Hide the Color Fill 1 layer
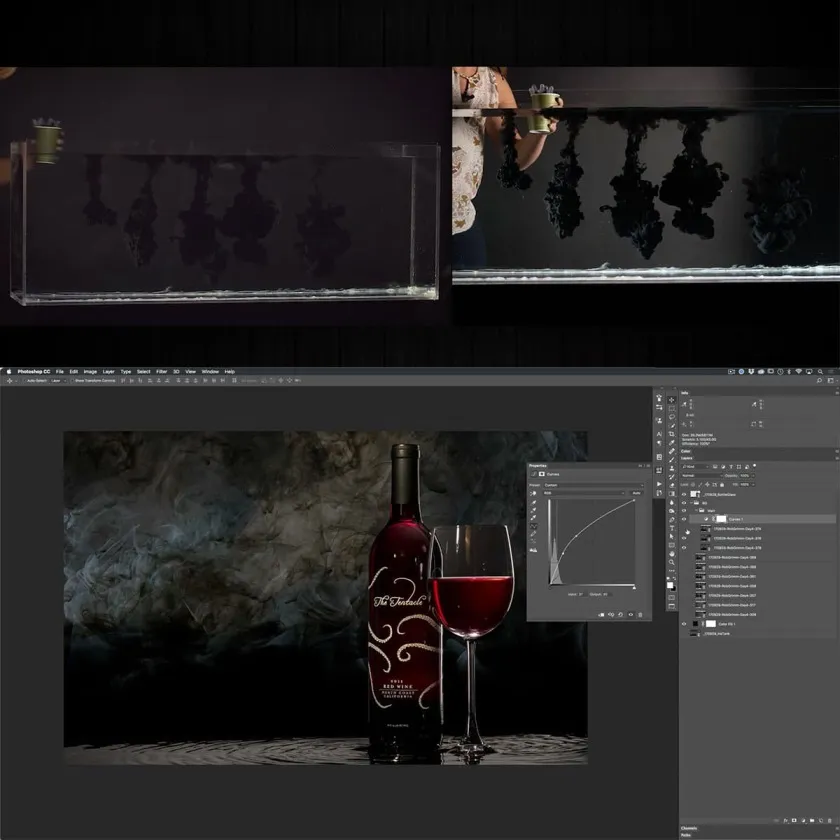The height and width of the screenshot is (840, 840). point(685,623)
